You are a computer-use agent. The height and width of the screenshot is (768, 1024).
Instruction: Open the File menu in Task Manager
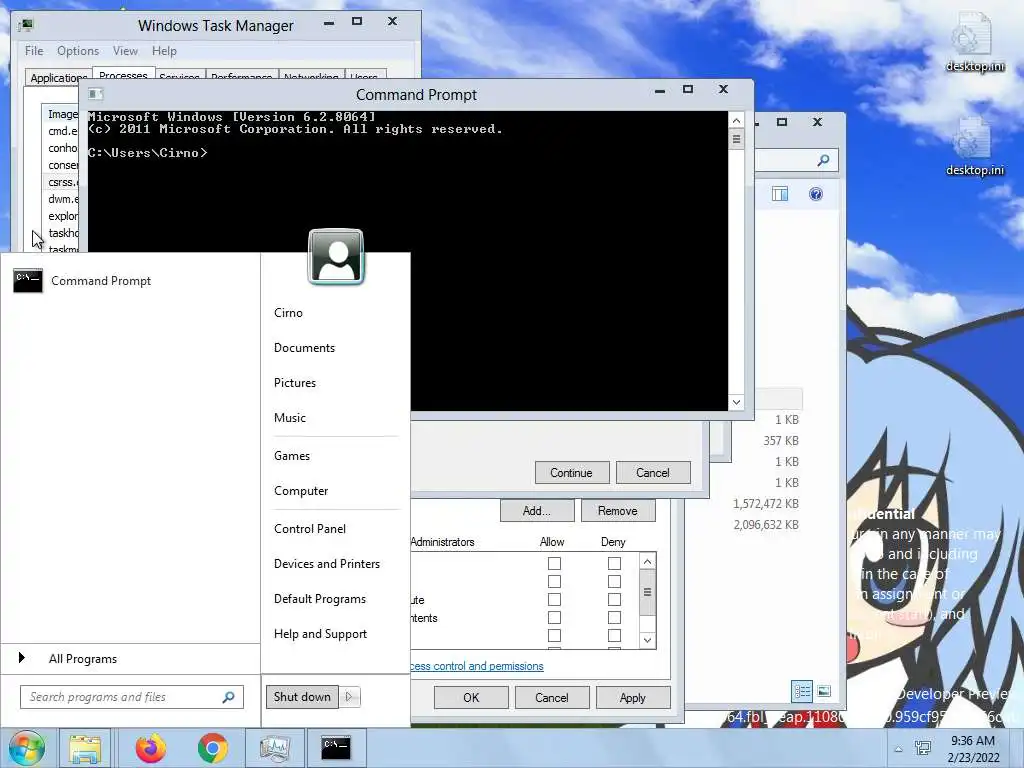point(34,51)
